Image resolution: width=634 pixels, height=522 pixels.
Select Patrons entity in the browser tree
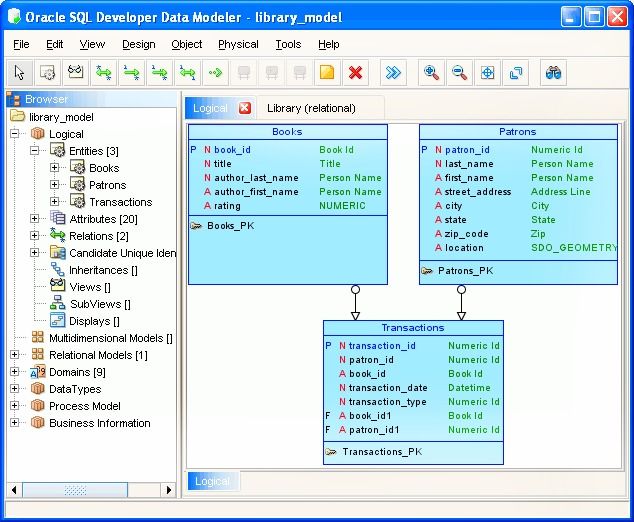pos(108,185)
